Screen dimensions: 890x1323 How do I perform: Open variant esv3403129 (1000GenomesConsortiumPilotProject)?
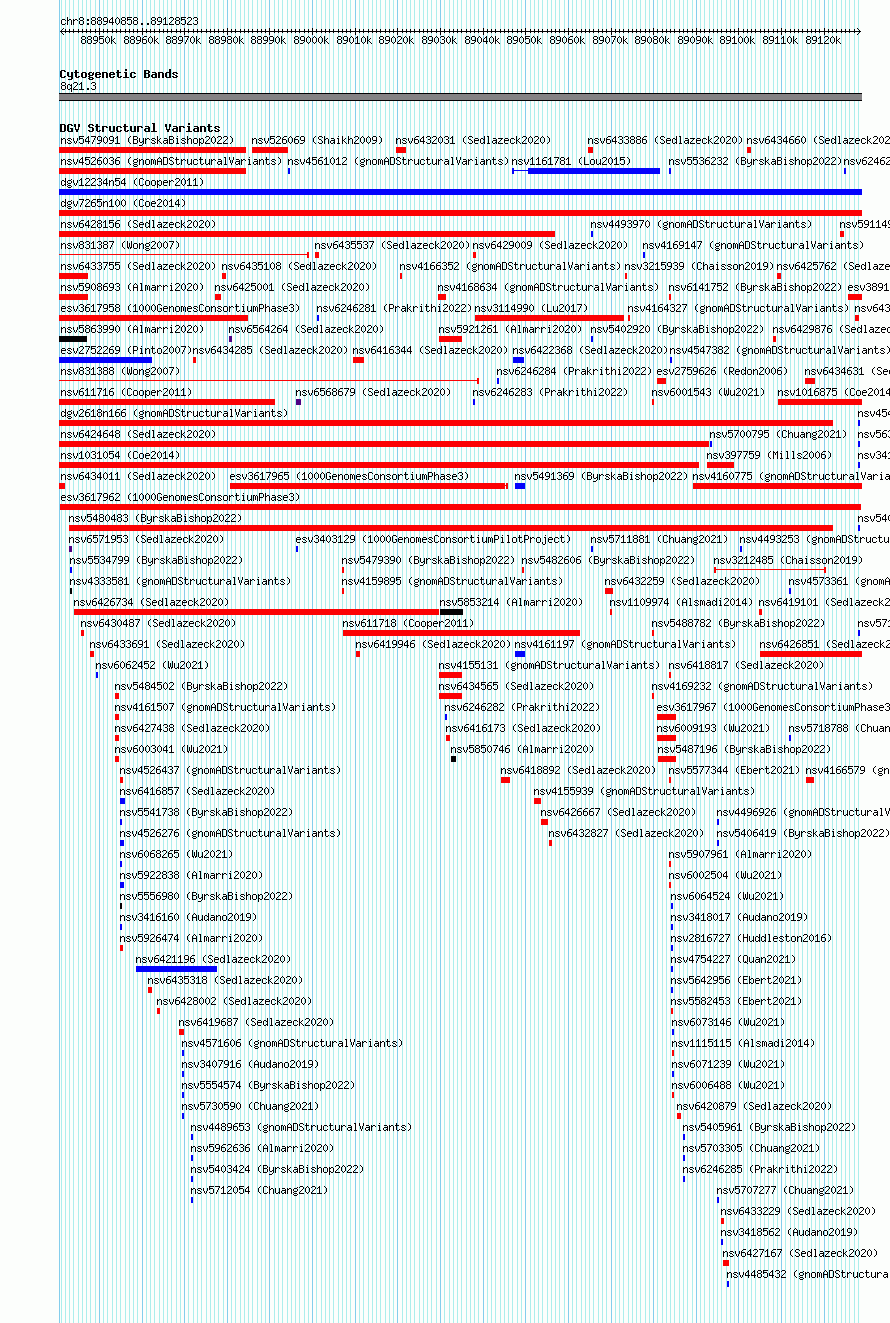[x=433, y=540]
